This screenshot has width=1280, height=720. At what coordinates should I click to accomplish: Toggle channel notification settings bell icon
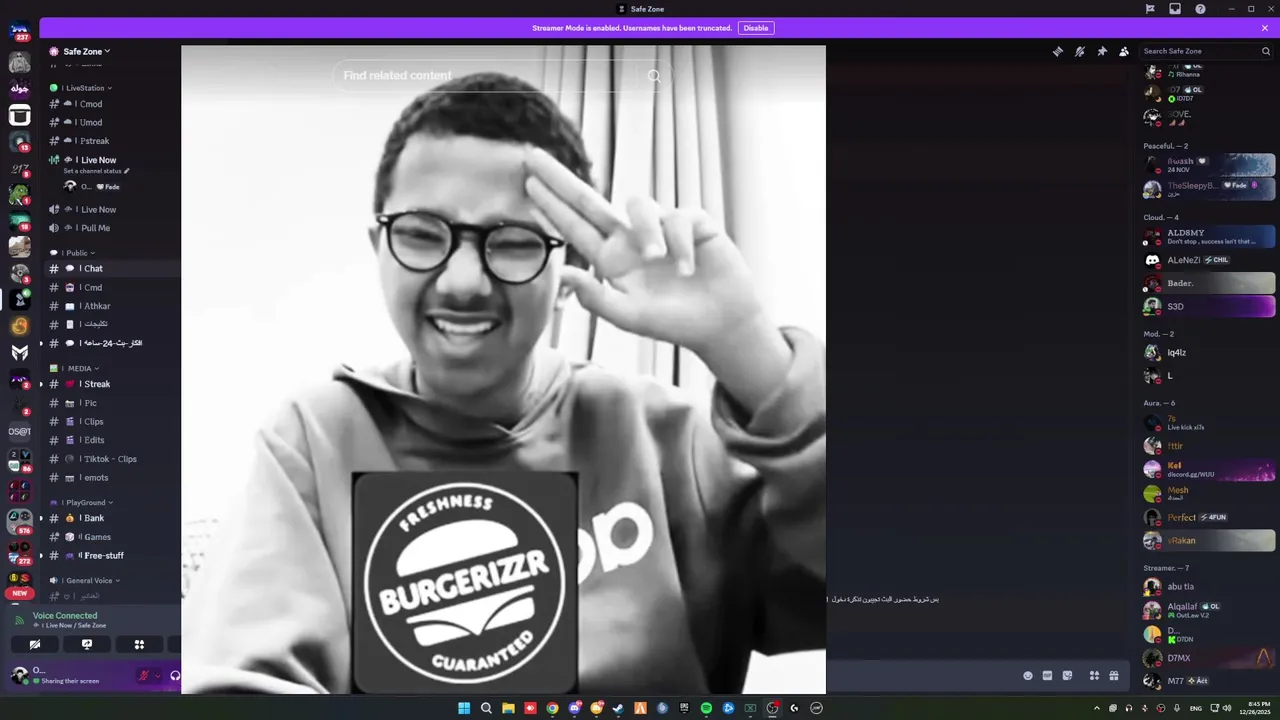[1080, 51]
